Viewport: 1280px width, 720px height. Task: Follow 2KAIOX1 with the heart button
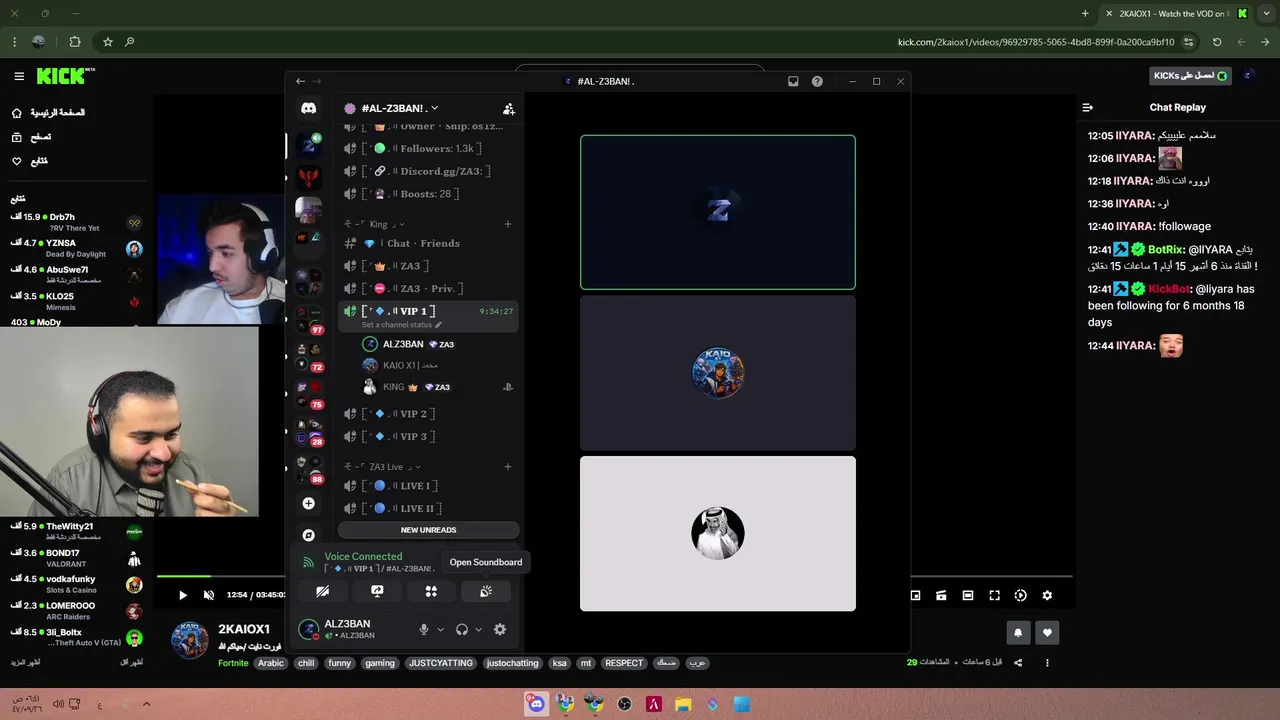[x=1047, y=632]
